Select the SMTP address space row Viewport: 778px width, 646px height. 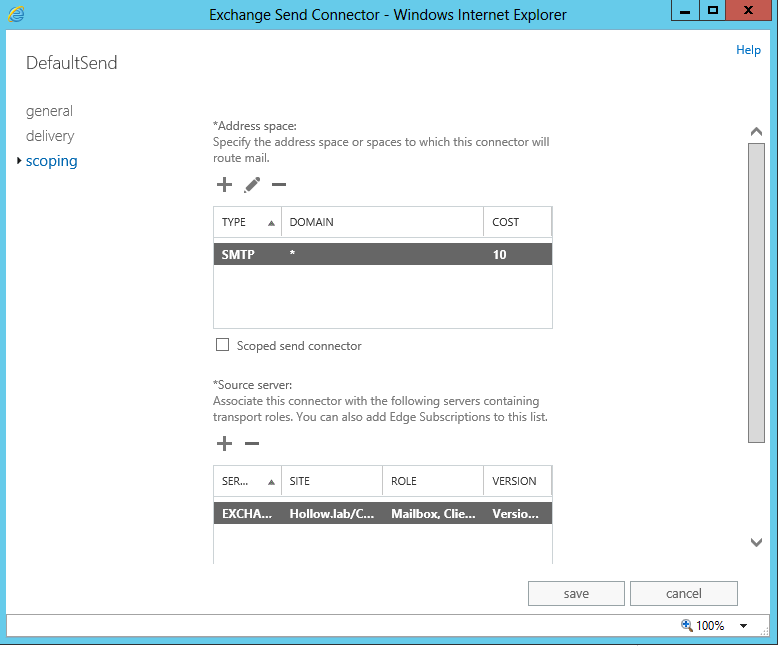click(x=382, y=255)
